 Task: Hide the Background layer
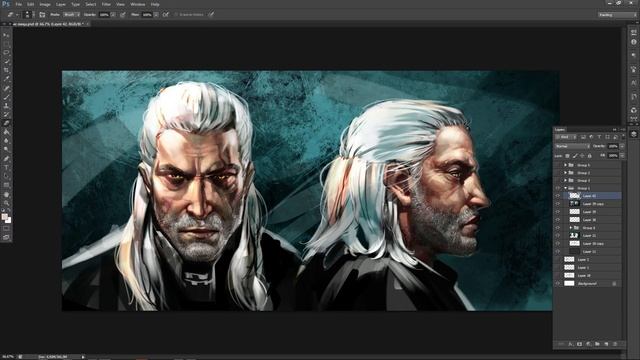click(x=558, y=283)
